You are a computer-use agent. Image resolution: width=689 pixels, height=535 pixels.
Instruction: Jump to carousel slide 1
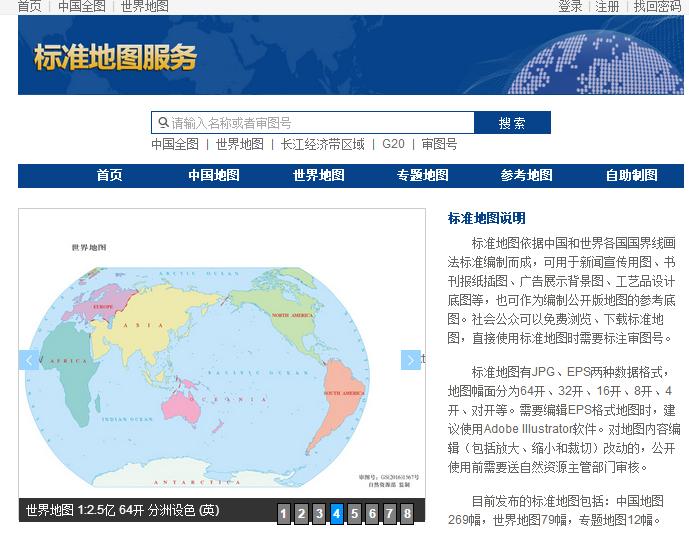coord(284,514)
